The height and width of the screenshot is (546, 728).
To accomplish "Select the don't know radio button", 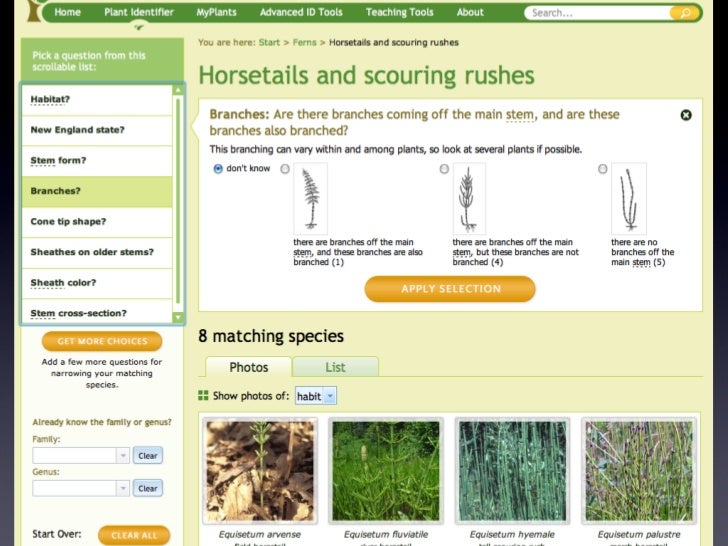I will tap(218, 169).
